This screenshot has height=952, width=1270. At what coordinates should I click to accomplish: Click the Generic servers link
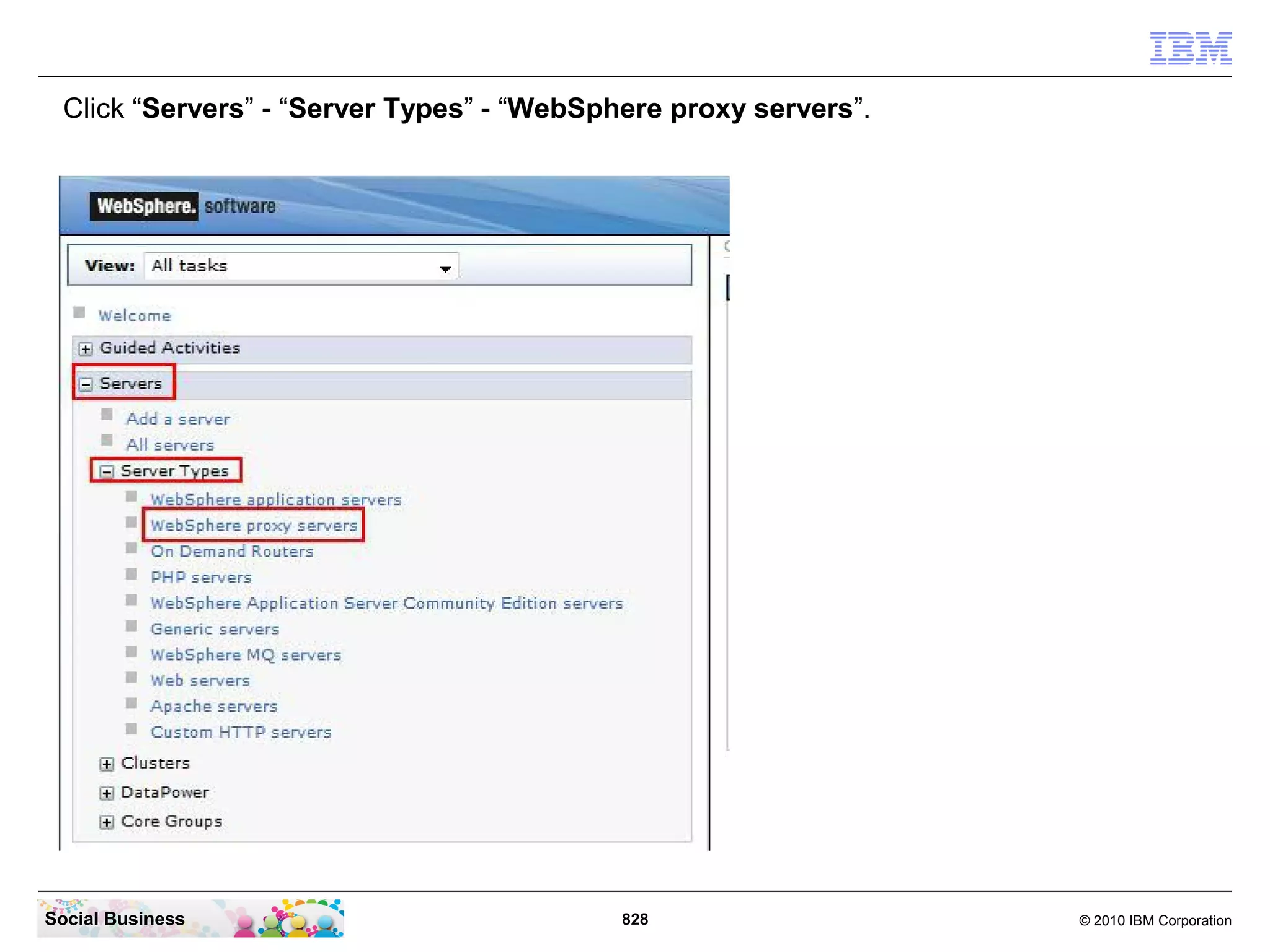pyautogui.click(x=215, y=629)
